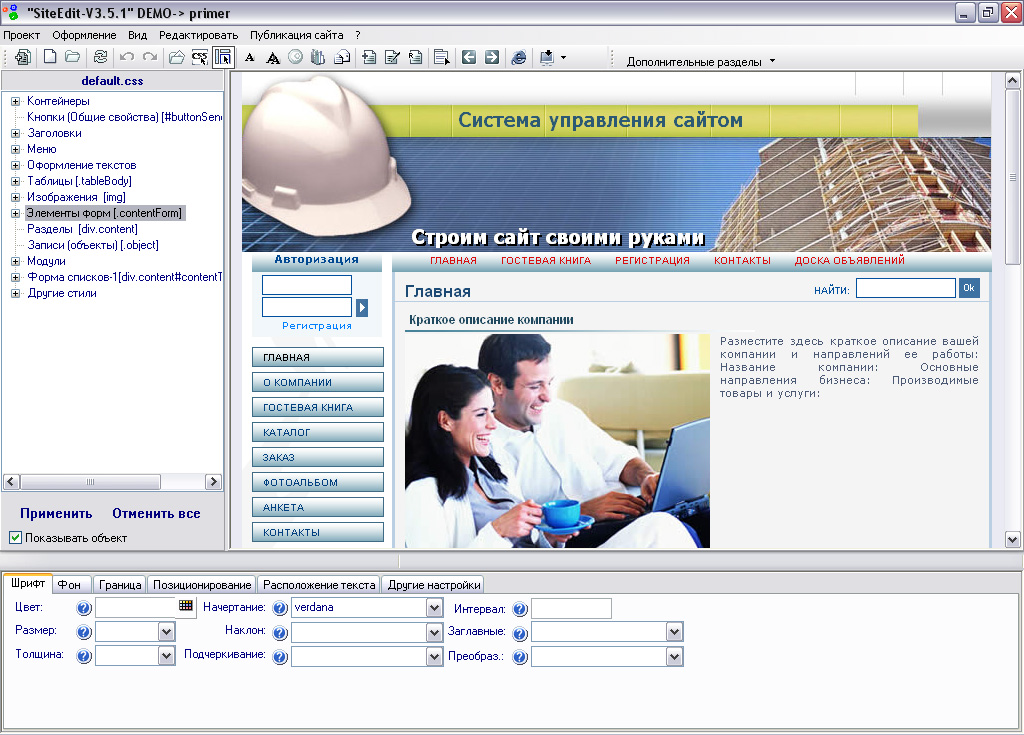
Task: Switch to the Граница tab
Action: click(x=120, y=585)
